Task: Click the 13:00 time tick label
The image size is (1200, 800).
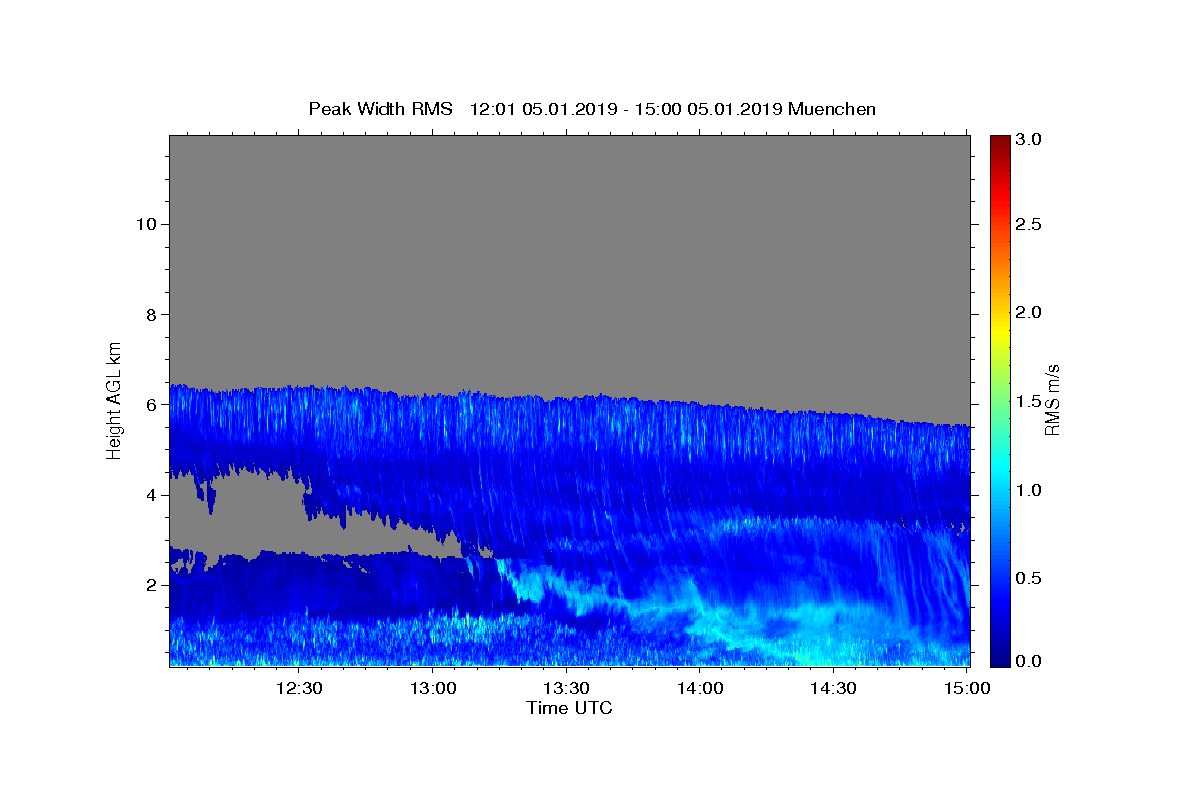Action: [x=432, y=688]
